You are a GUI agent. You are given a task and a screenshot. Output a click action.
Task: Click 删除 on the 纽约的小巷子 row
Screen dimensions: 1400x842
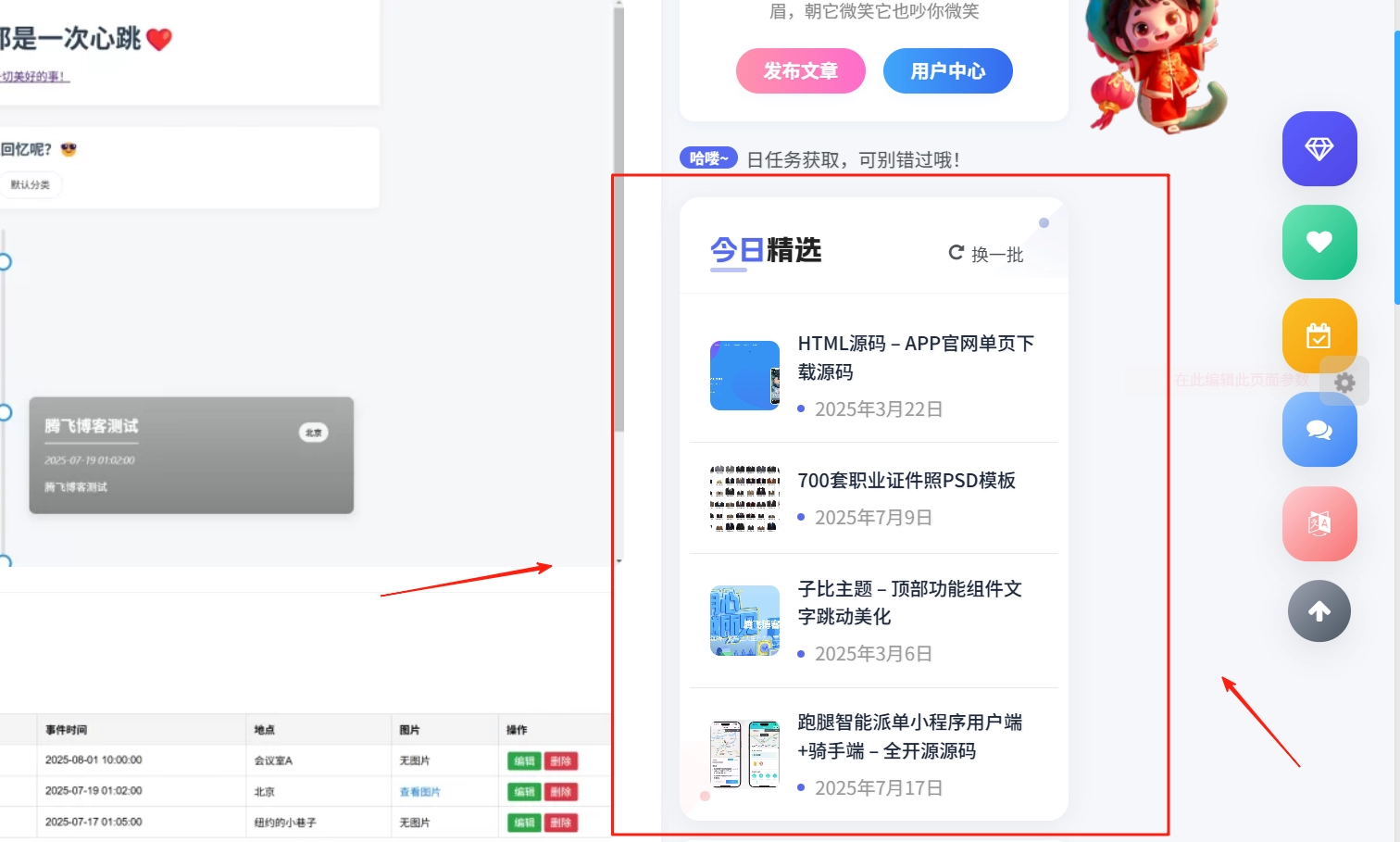[x=561, y=822]
